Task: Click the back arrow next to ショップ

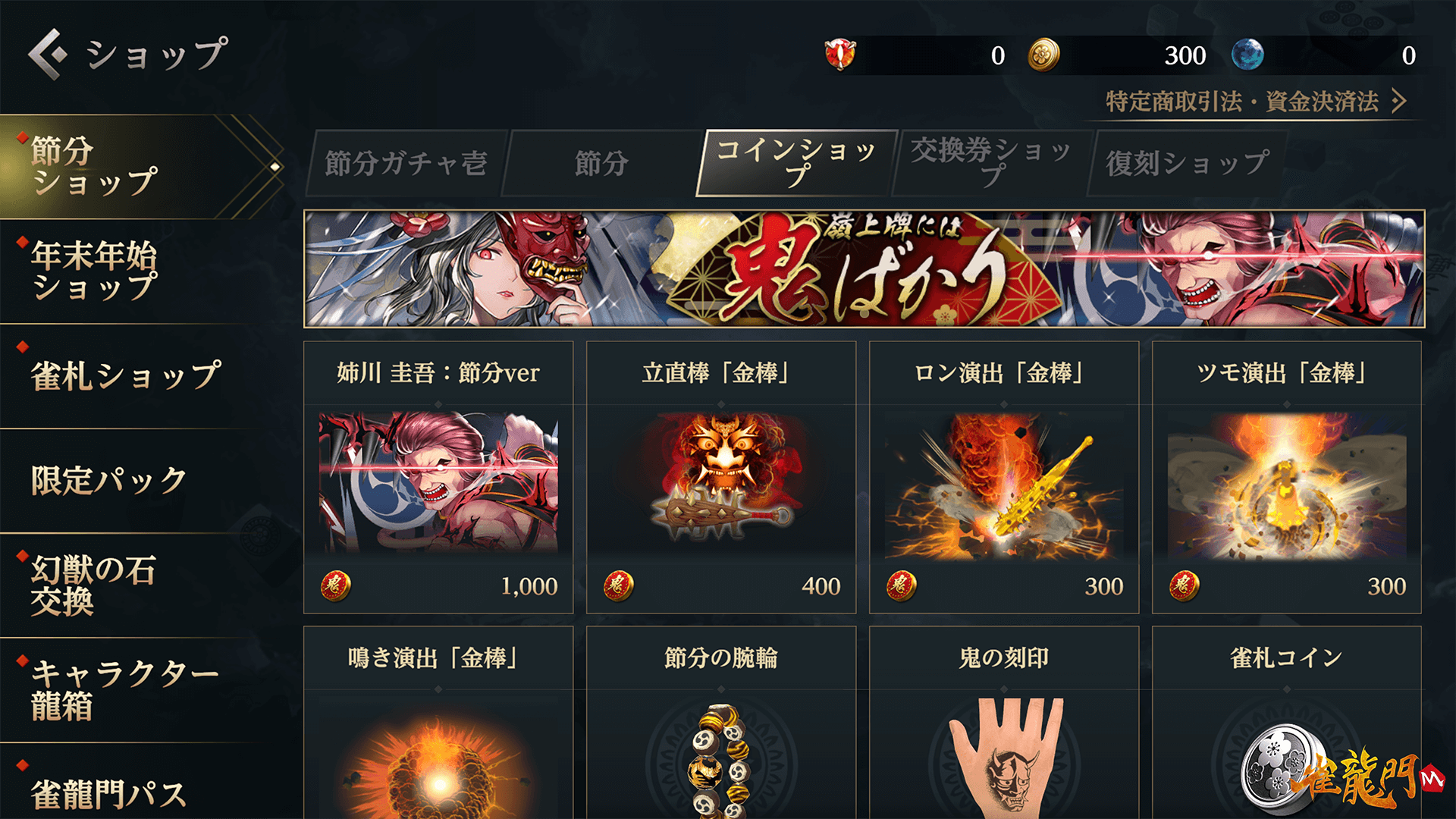Action: click(47, 54)
